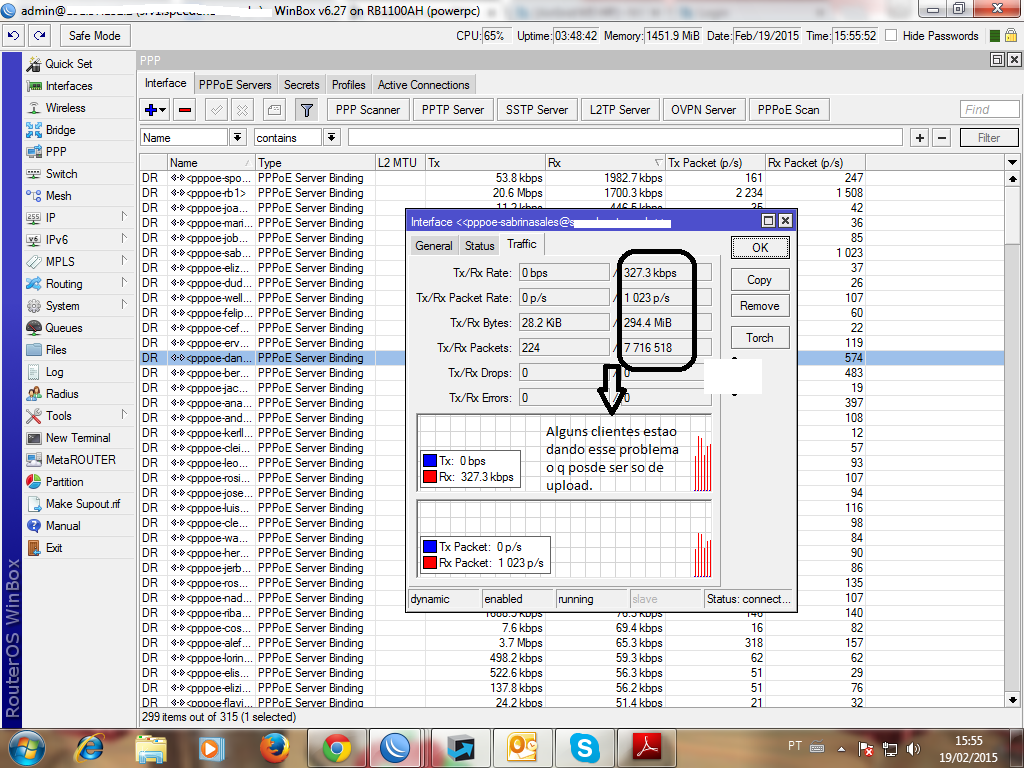Open the contains condition dropdown
1024x768 pixels.
pyautogui.click(x=332, y=137)
